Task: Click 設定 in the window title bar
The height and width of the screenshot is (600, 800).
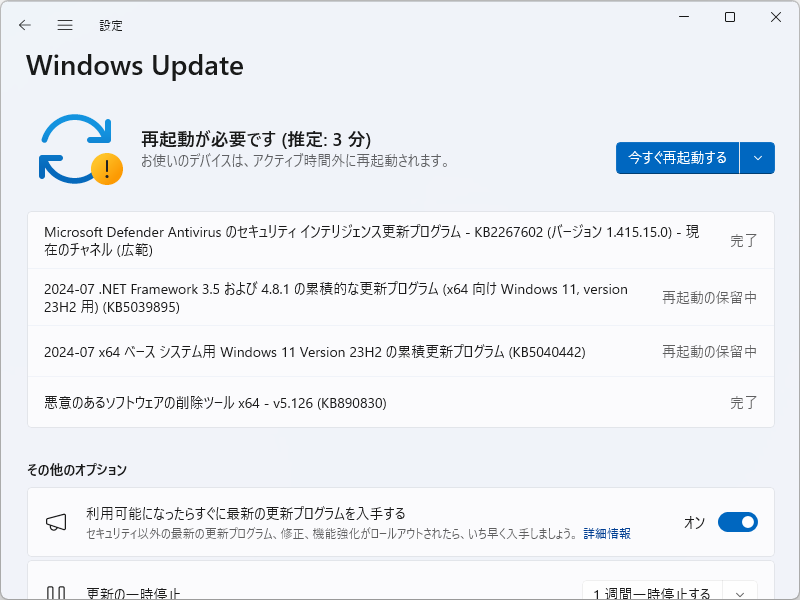Action: tap(111, 25)
